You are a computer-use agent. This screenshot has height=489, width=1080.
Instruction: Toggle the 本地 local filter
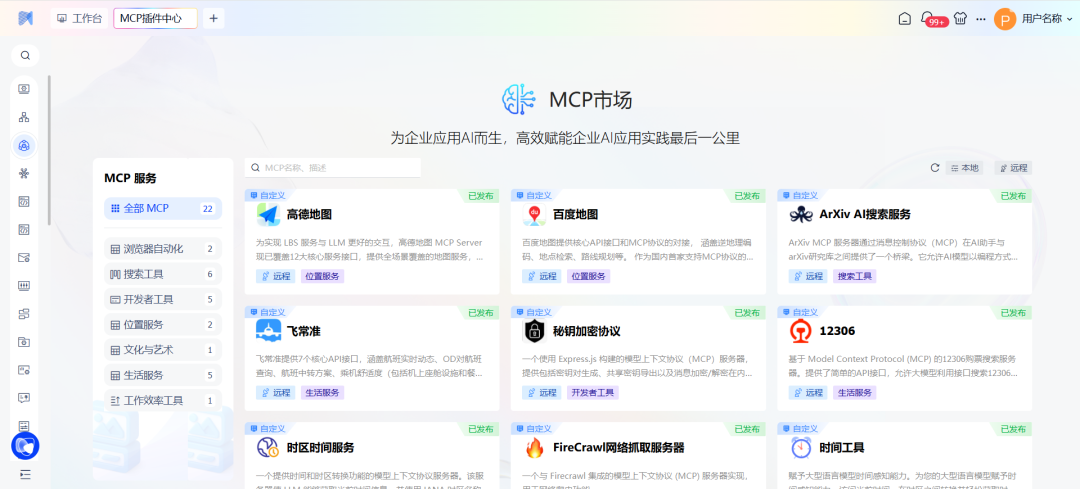(x=964, y=168)
